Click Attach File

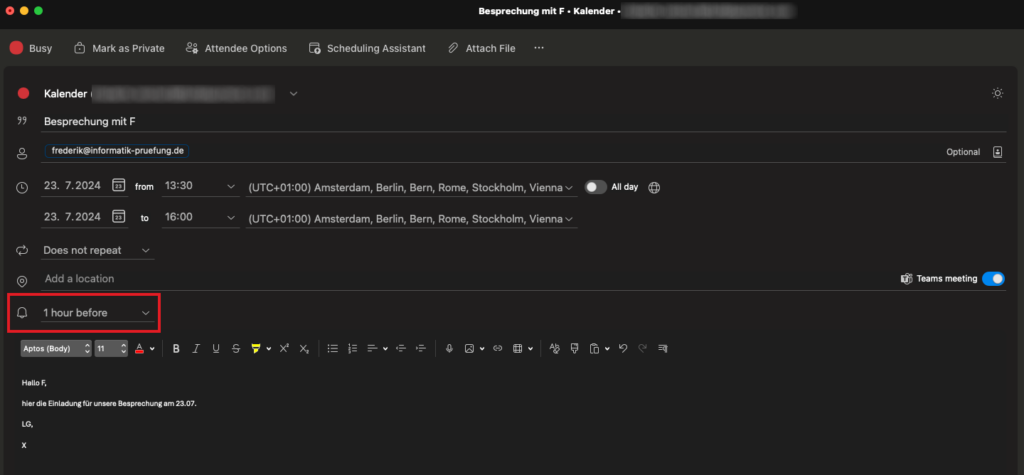(481, 48)
